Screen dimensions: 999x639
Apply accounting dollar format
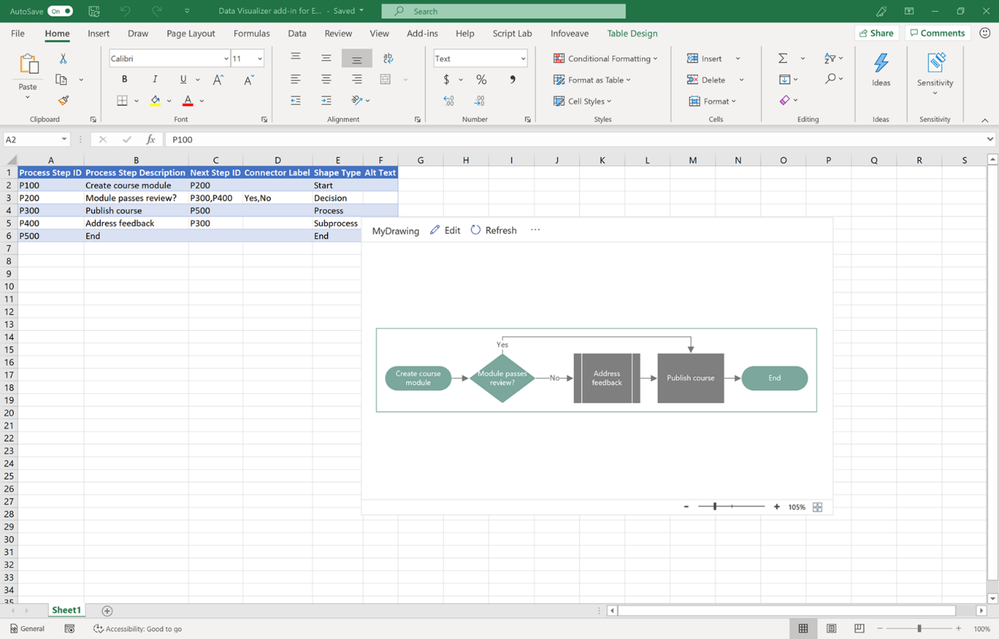446,80
